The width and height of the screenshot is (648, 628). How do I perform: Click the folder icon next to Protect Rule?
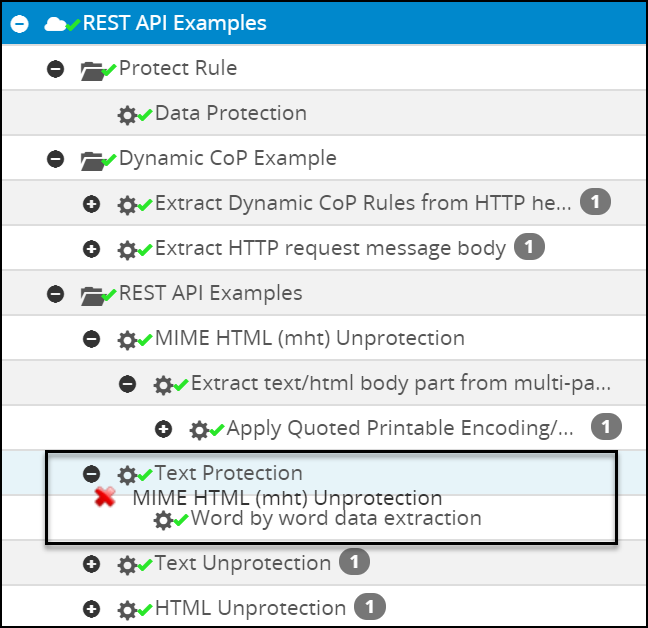pyautogui.click(x=92, y=71)
